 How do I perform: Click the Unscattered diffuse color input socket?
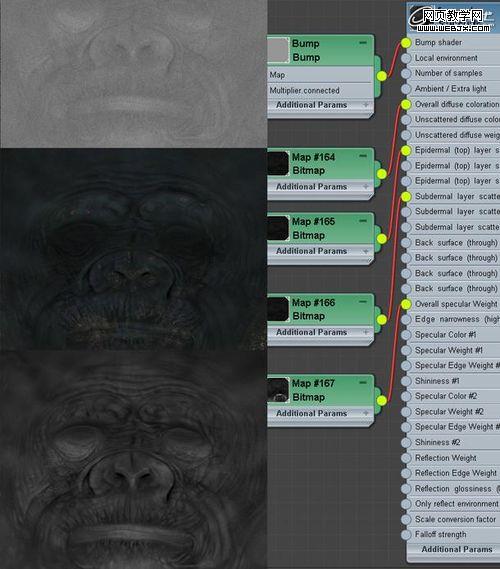[x=406, y=120]
